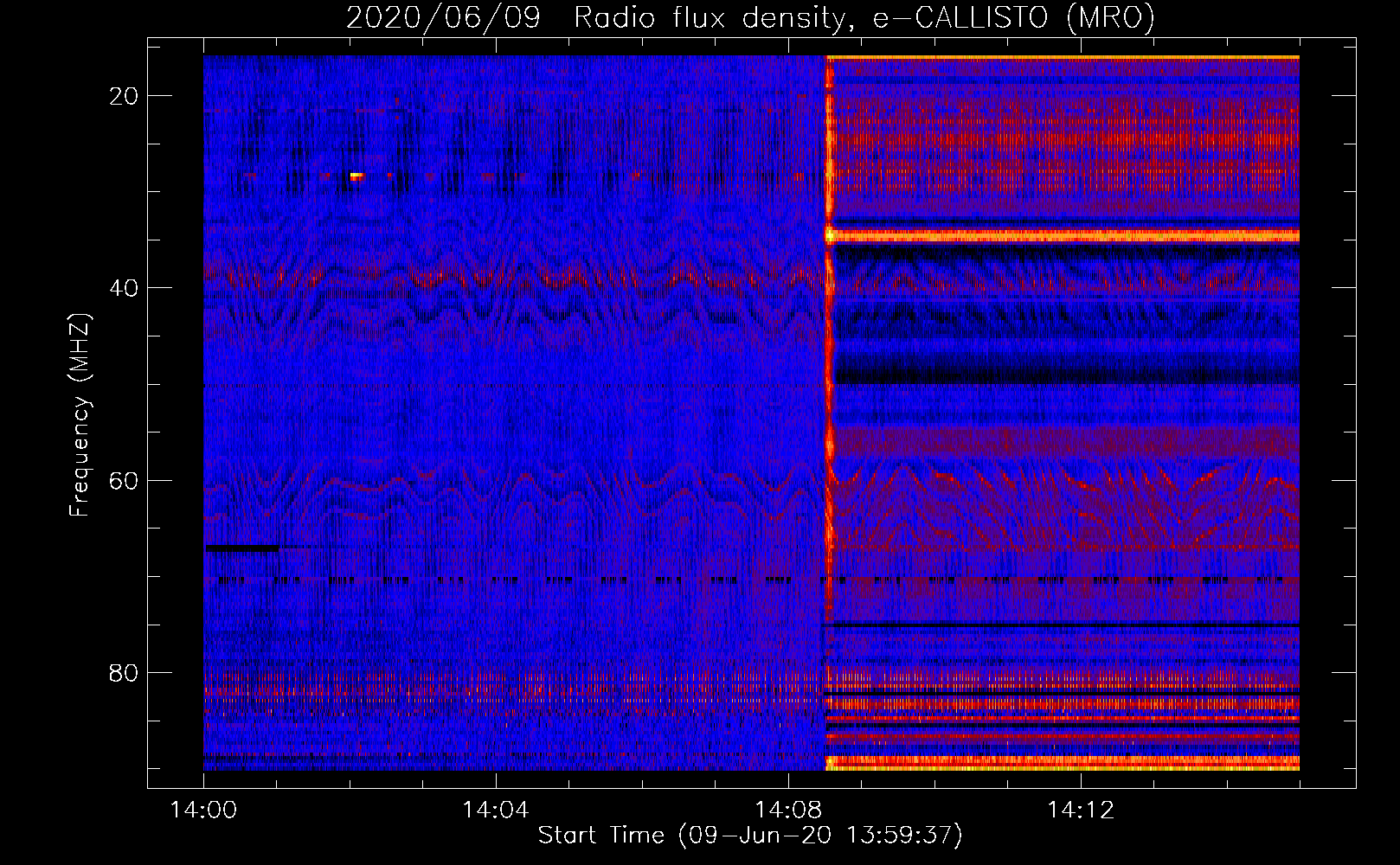The width and height of the screenshot is (1400, 865).
Task: Click the 14:00 time tick label
Action: click(204, 811)
